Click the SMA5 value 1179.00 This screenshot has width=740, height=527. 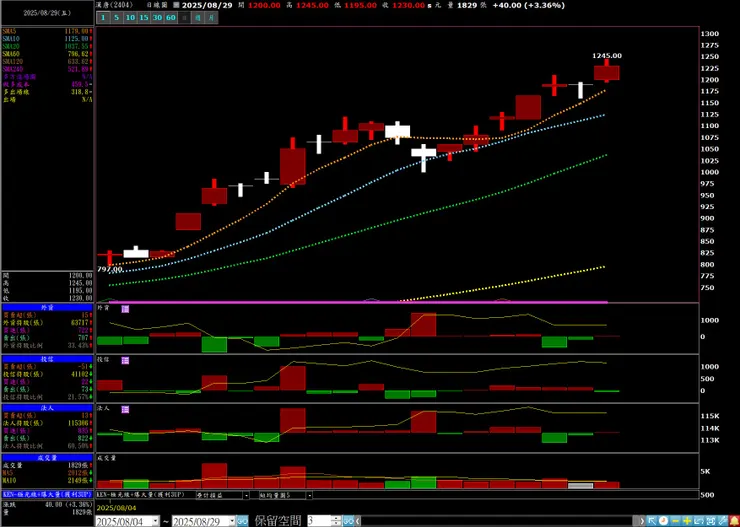point(77,31)
